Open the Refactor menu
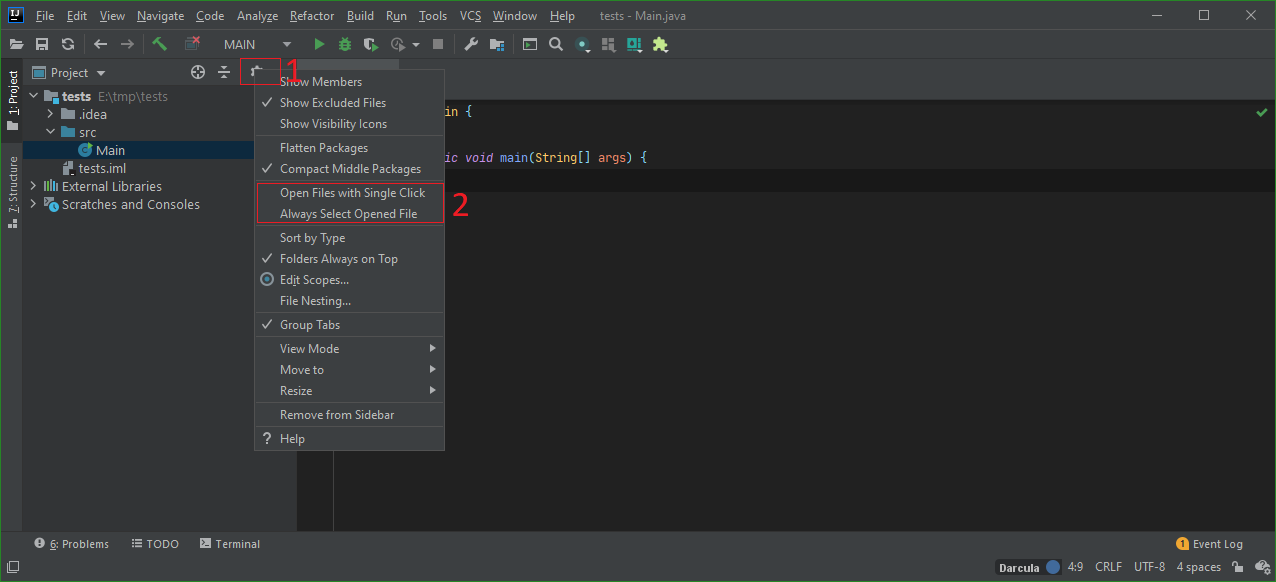Viewport: 1276px width, 582px height. click(x=311, y=15)
